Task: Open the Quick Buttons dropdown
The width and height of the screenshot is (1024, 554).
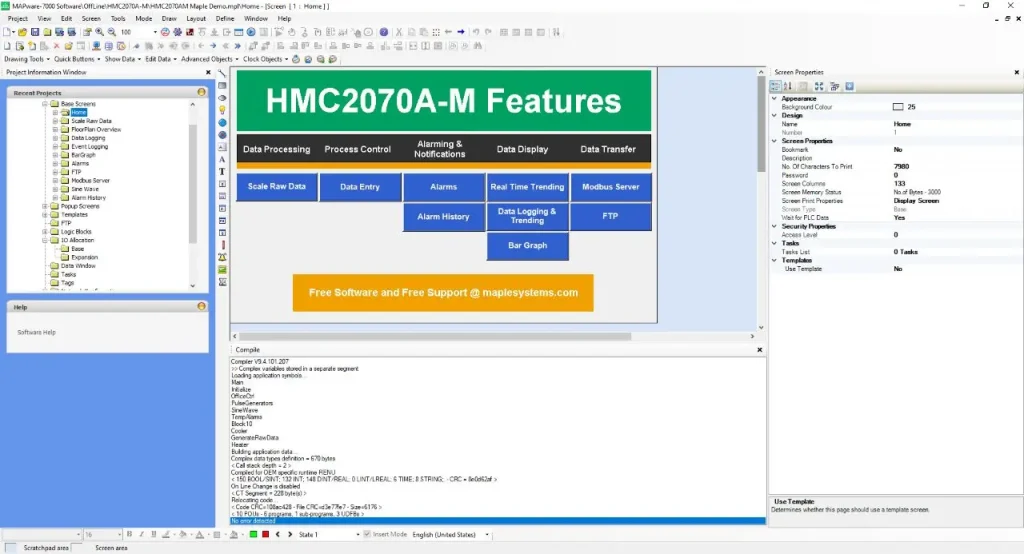Action: click(77, 59)
